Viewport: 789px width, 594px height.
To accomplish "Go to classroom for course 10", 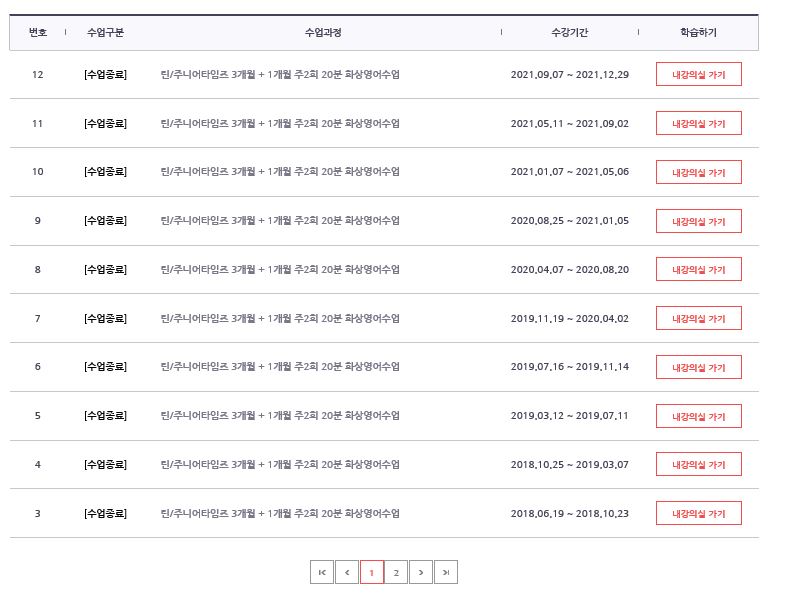I will pos(698,172).
